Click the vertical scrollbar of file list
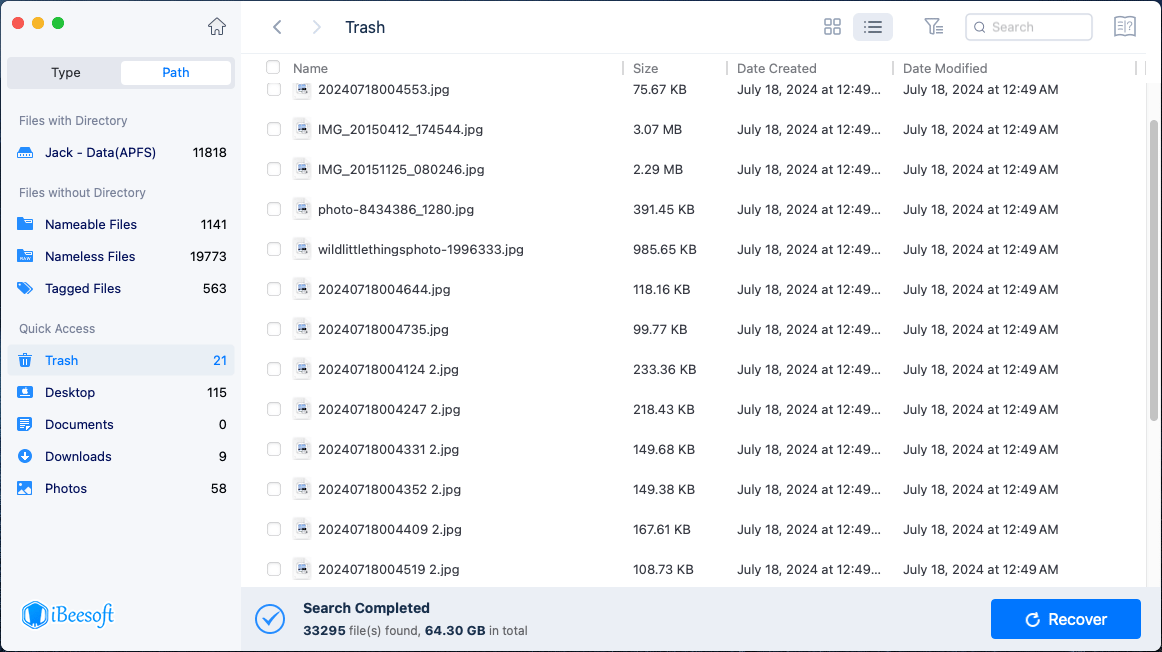Viewport: 1162px width, 652px height. click(x=1153, y=270)
